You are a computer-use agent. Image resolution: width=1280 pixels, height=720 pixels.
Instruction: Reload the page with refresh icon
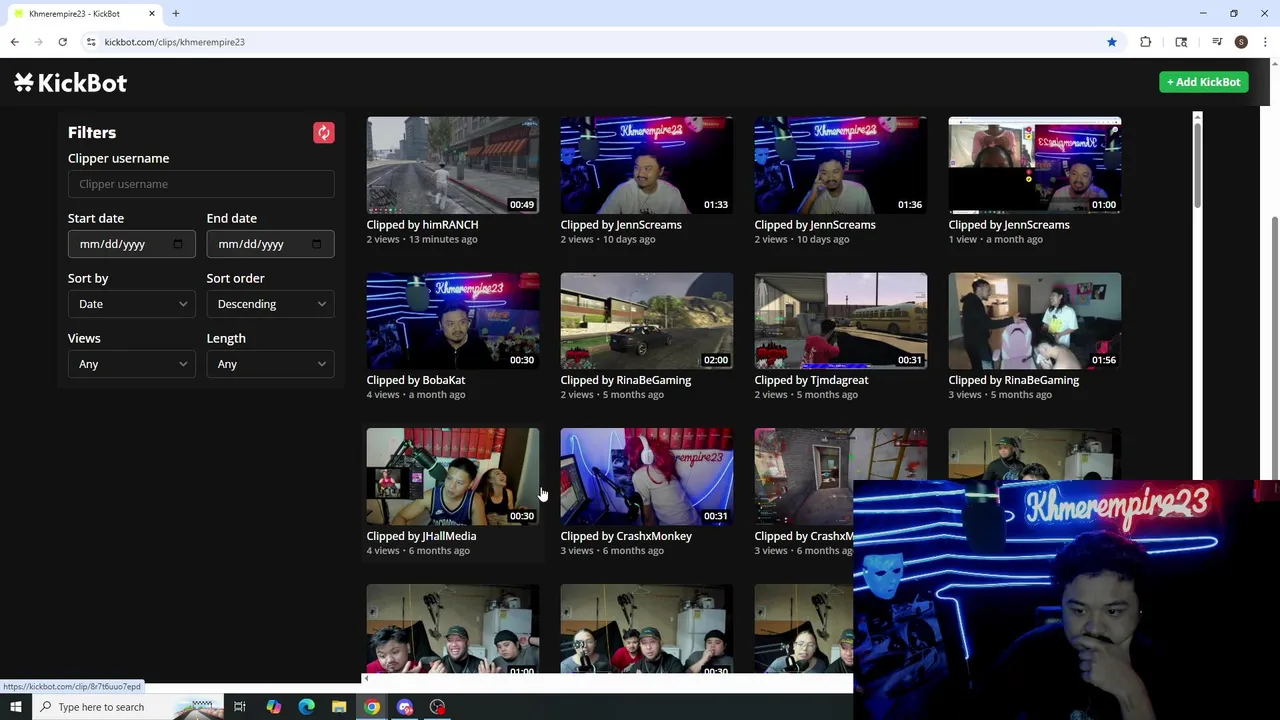[x=62, y=42]
